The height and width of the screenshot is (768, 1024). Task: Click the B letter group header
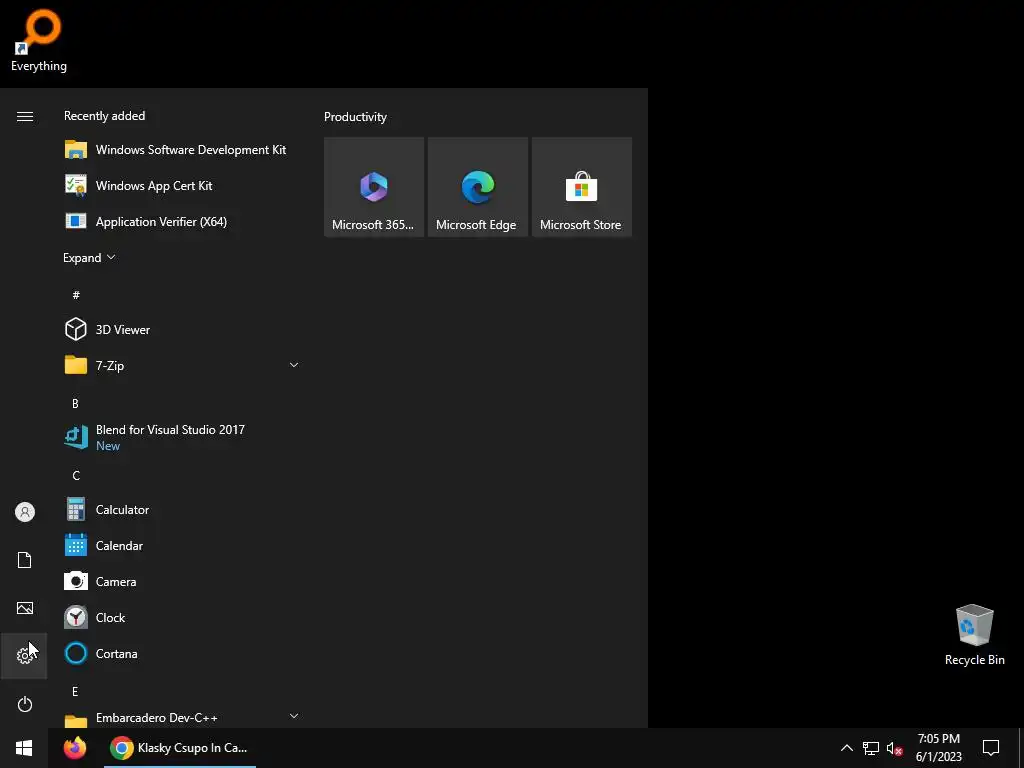tap(75, 404)
